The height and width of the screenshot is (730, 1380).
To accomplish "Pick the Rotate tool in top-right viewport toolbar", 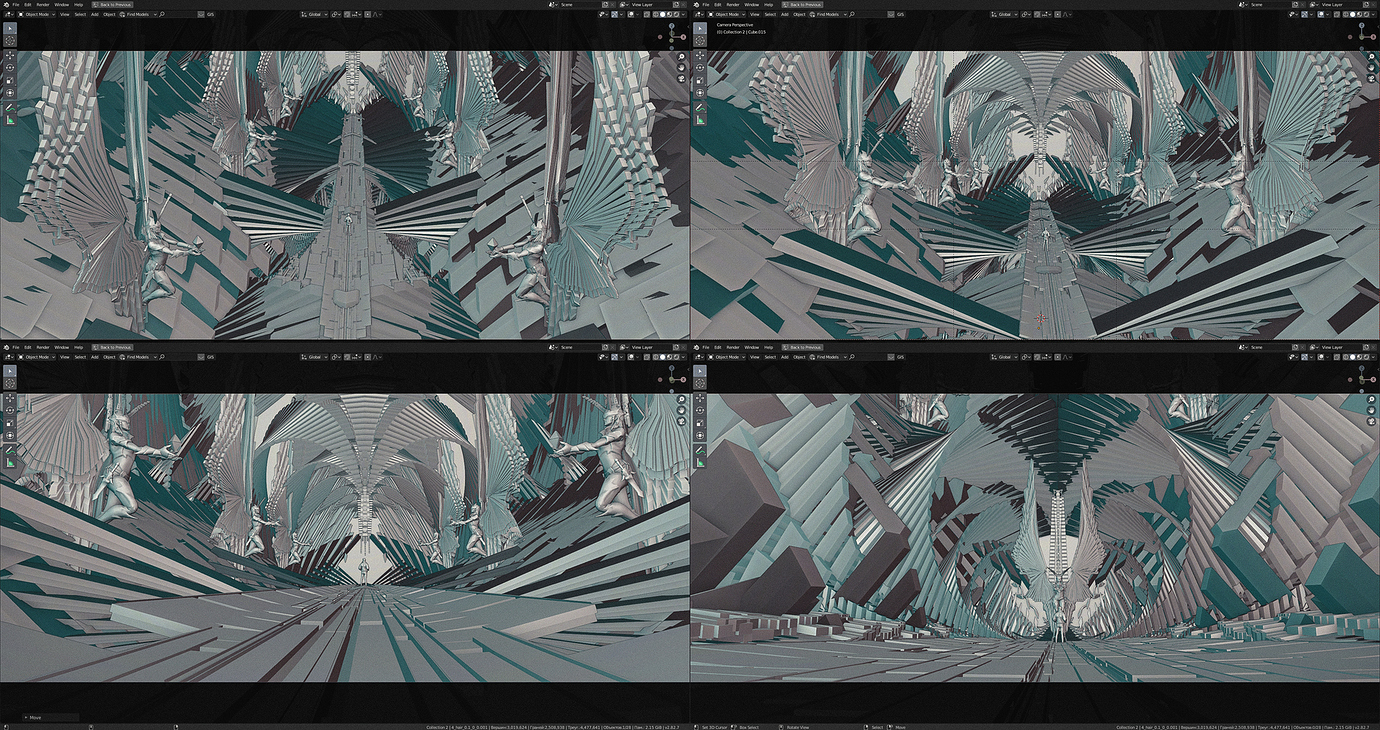I will [700, 68].
